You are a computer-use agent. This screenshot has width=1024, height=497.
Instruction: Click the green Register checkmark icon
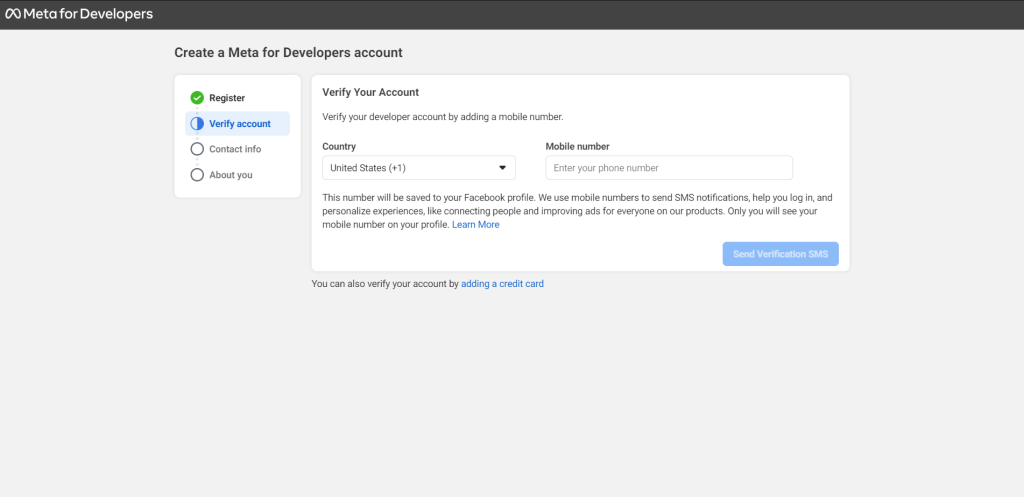click(197, 98)
